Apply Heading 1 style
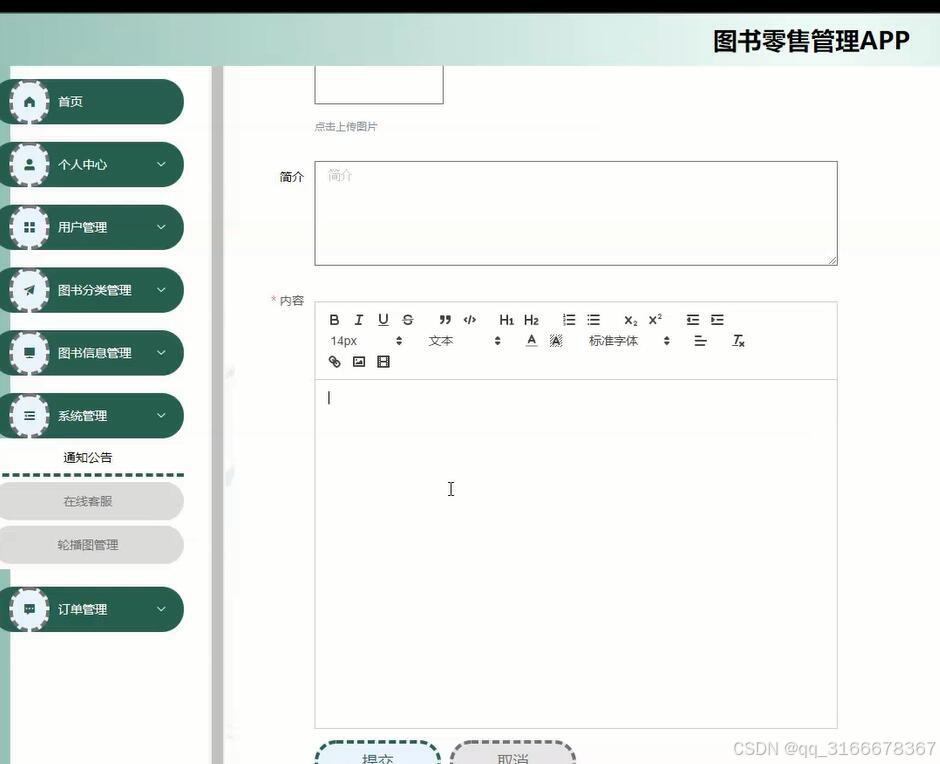Image resolution: width=940 pixels, height=764 pixels. pos(507,320)
